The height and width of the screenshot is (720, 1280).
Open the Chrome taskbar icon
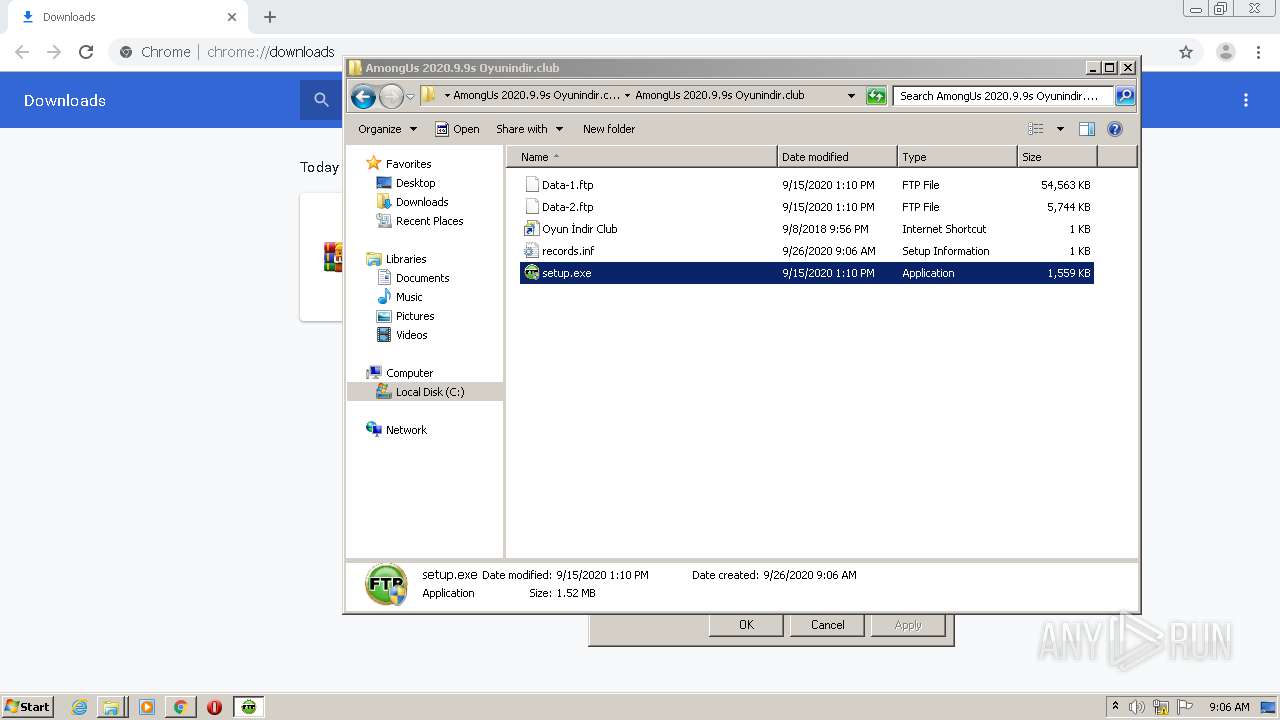click(x=180, y=707)
